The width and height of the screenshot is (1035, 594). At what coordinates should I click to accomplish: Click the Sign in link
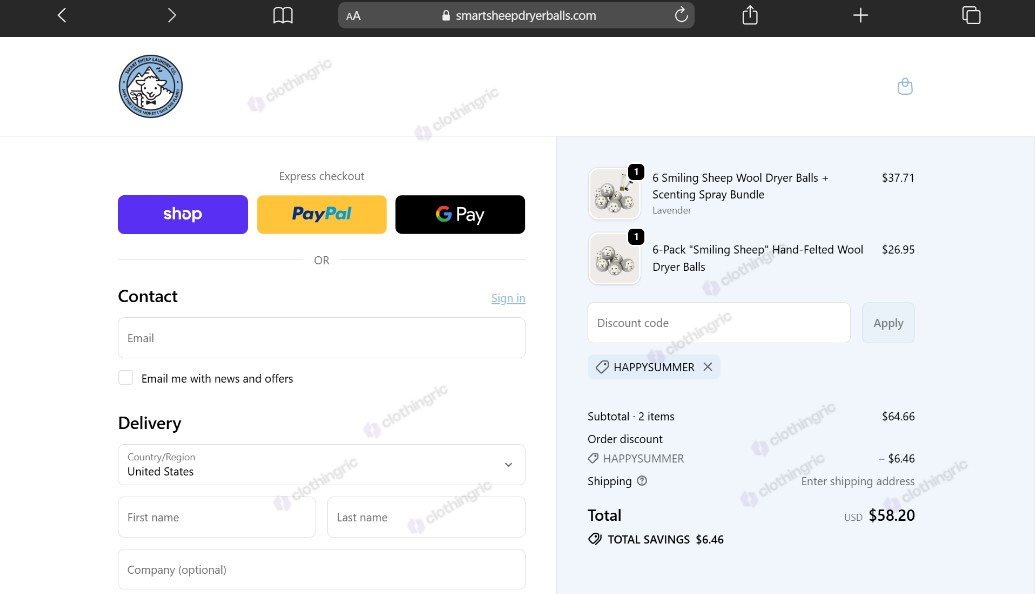pyautogui.click(x=508, y=298)
